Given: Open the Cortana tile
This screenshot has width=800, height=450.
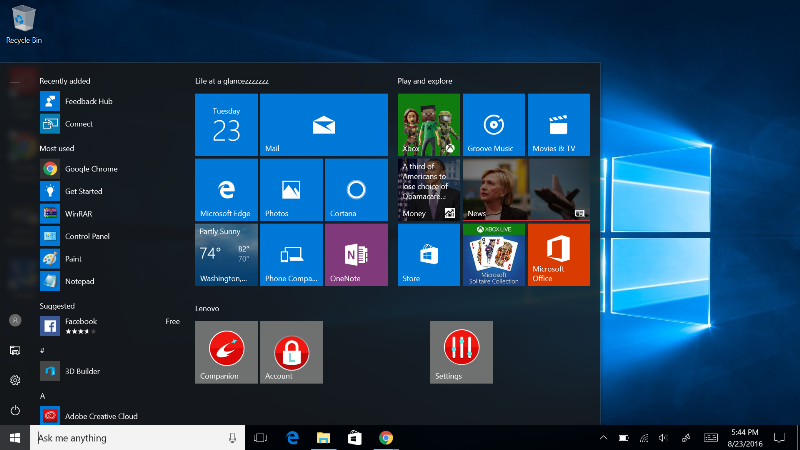Looking at the screenshot, I should pos(356,190).
